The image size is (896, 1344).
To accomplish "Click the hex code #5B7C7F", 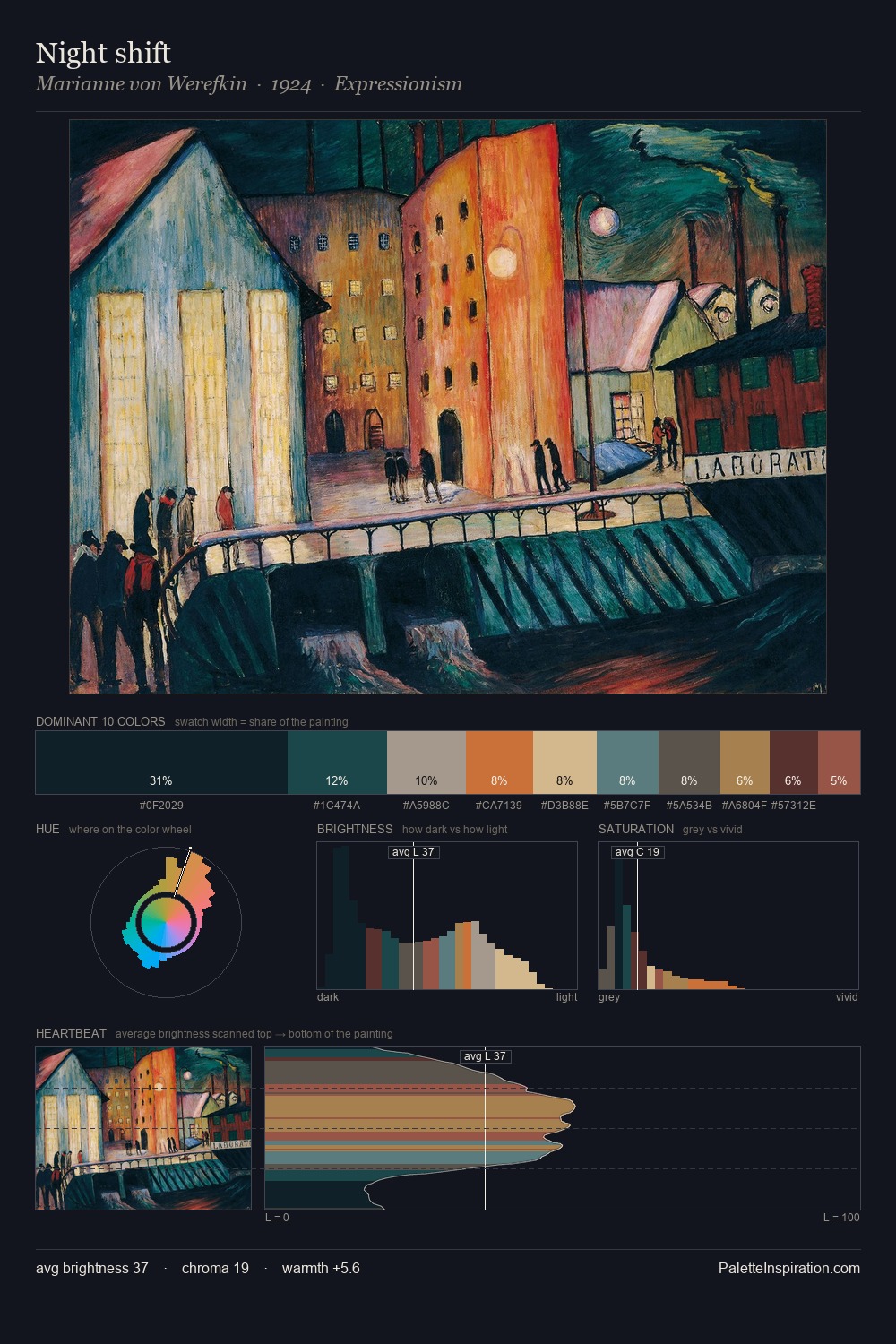I will coord(627,806).
